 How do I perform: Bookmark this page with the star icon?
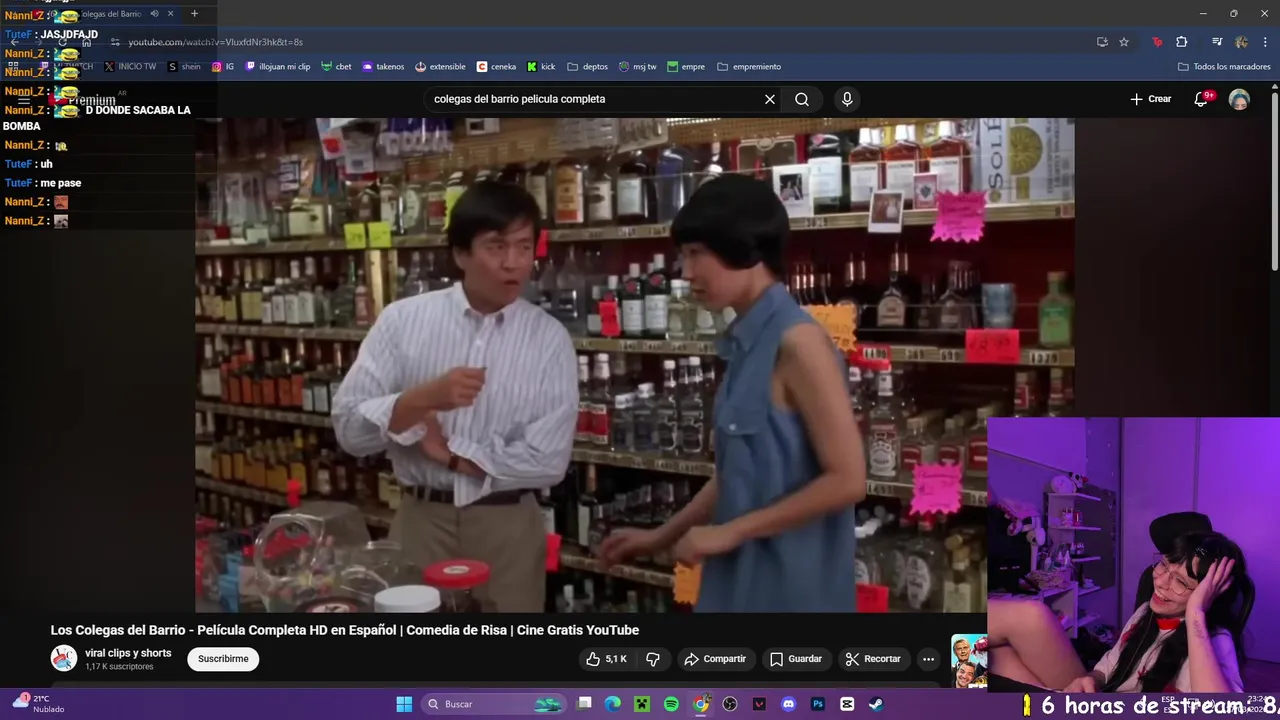(1124, 42)
